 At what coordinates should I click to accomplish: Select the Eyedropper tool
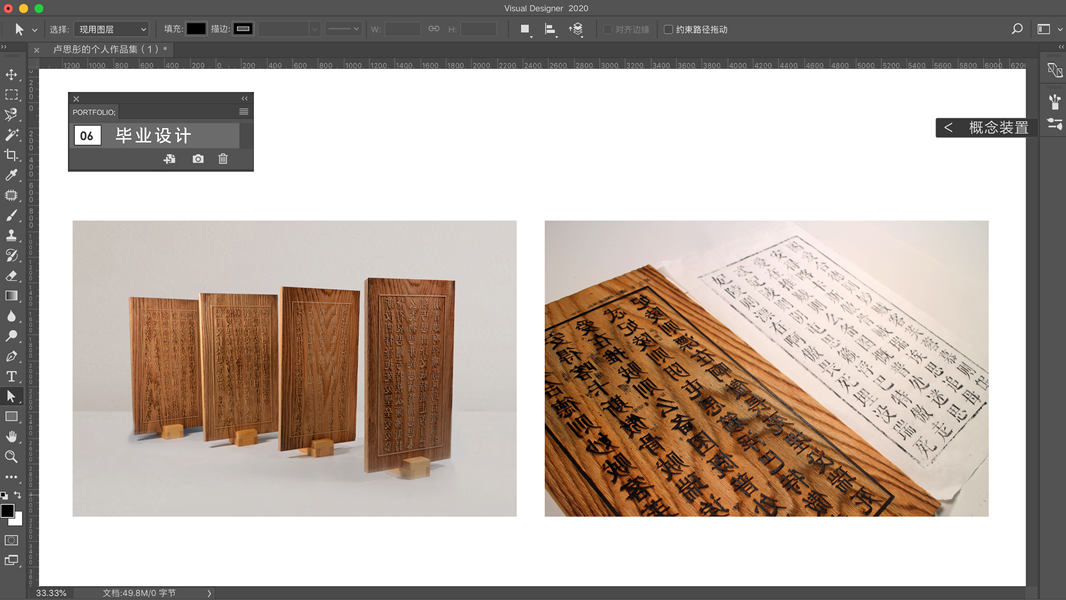click(12, 175)
